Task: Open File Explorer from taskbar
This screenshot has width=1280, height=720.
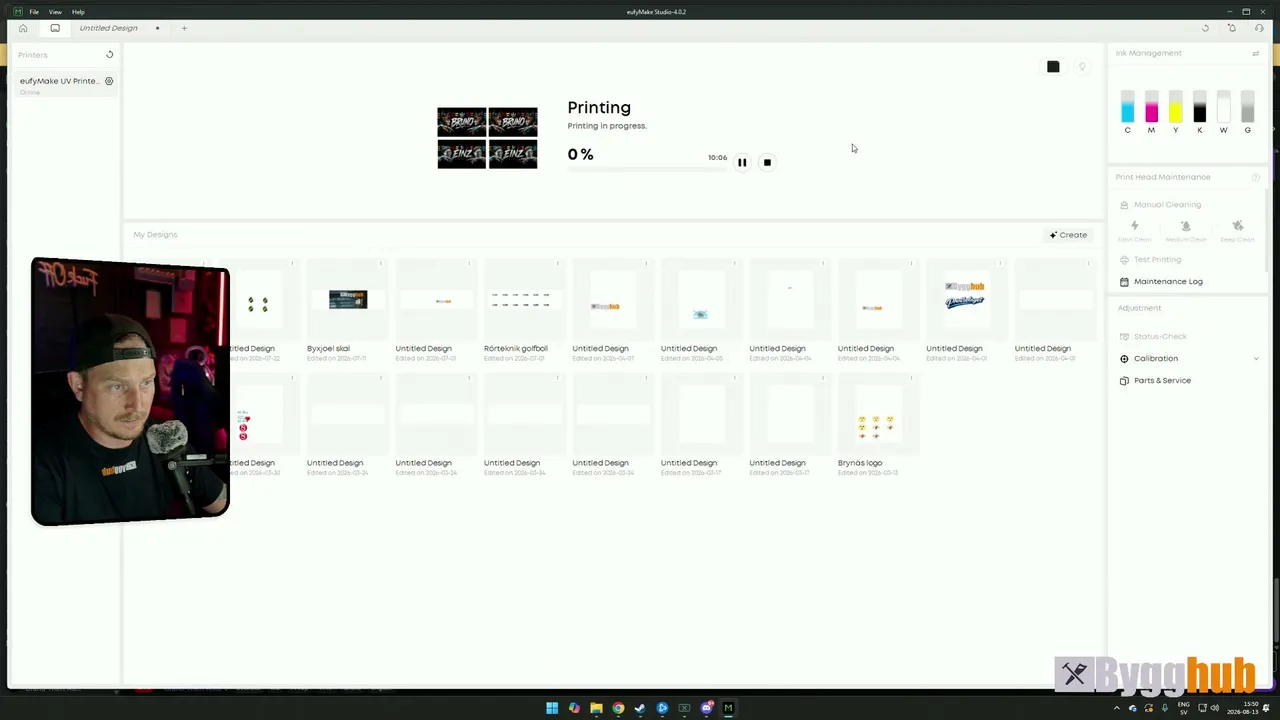Action: pos(596,708)
